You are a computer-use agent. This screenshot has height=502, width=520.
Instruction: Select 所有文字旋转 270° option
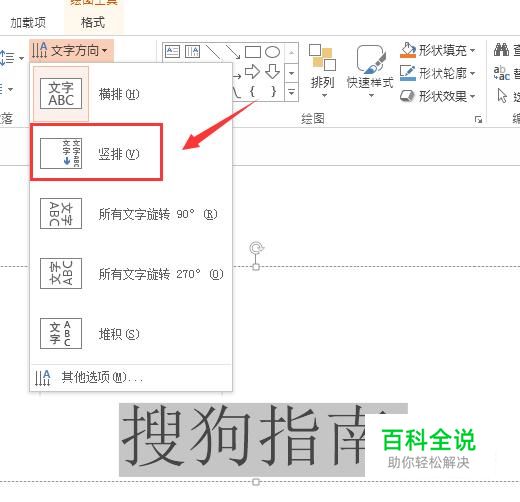click(131, 274)
